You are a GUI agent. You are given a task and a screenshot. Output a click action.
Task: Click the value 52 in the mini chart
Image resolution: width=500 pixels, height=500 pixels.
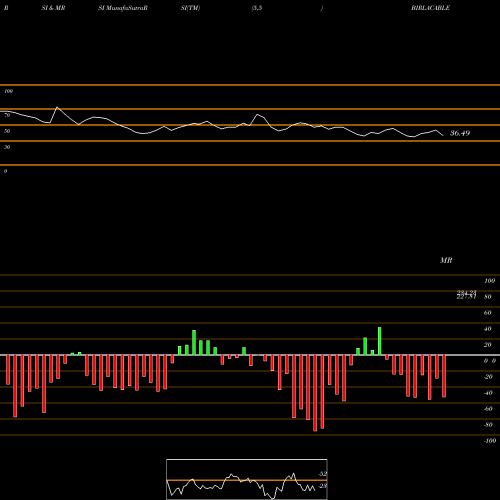click(x=323, y=474)
